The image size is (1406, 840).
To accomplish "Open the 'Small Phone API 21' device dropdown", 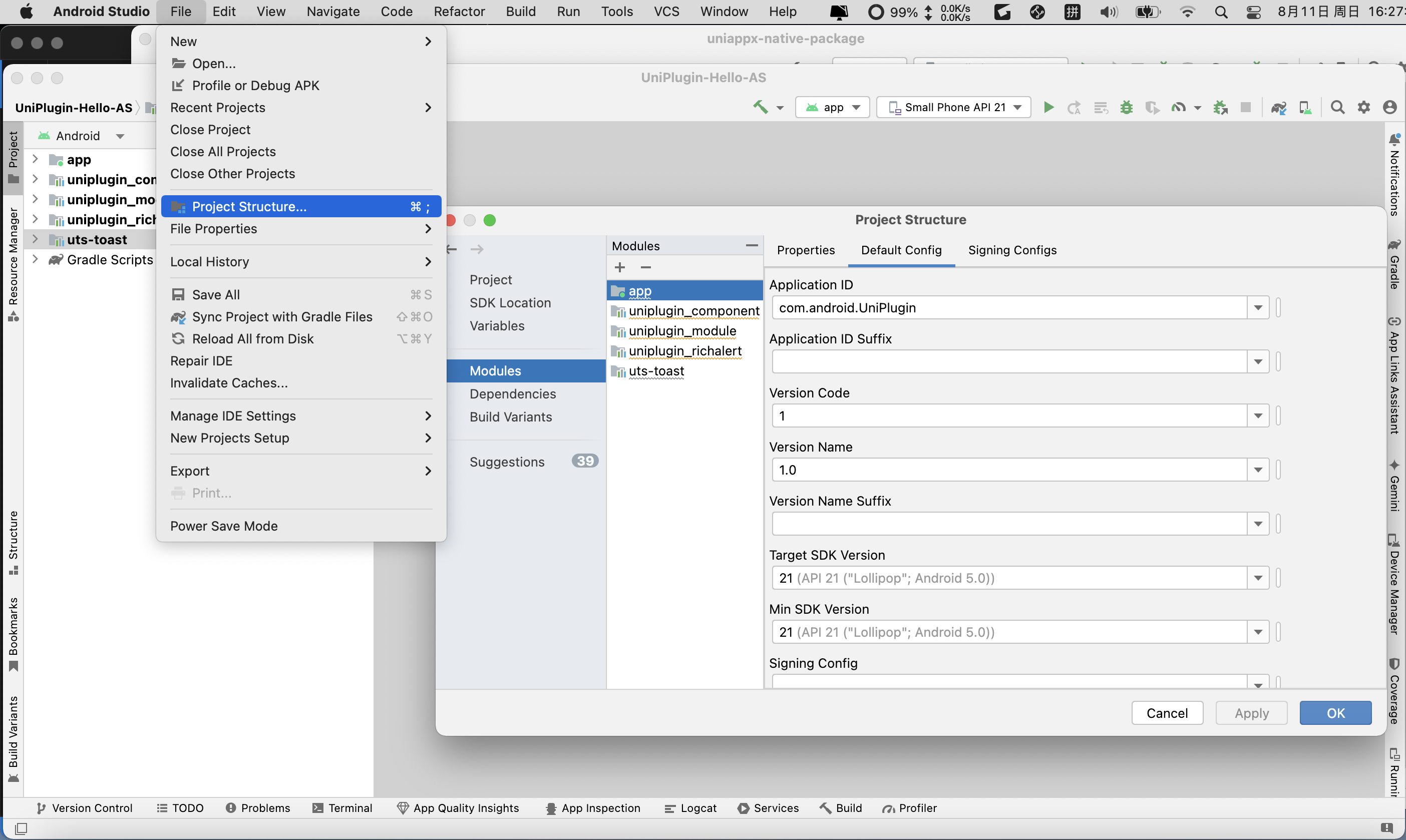I will click(954, 107).
